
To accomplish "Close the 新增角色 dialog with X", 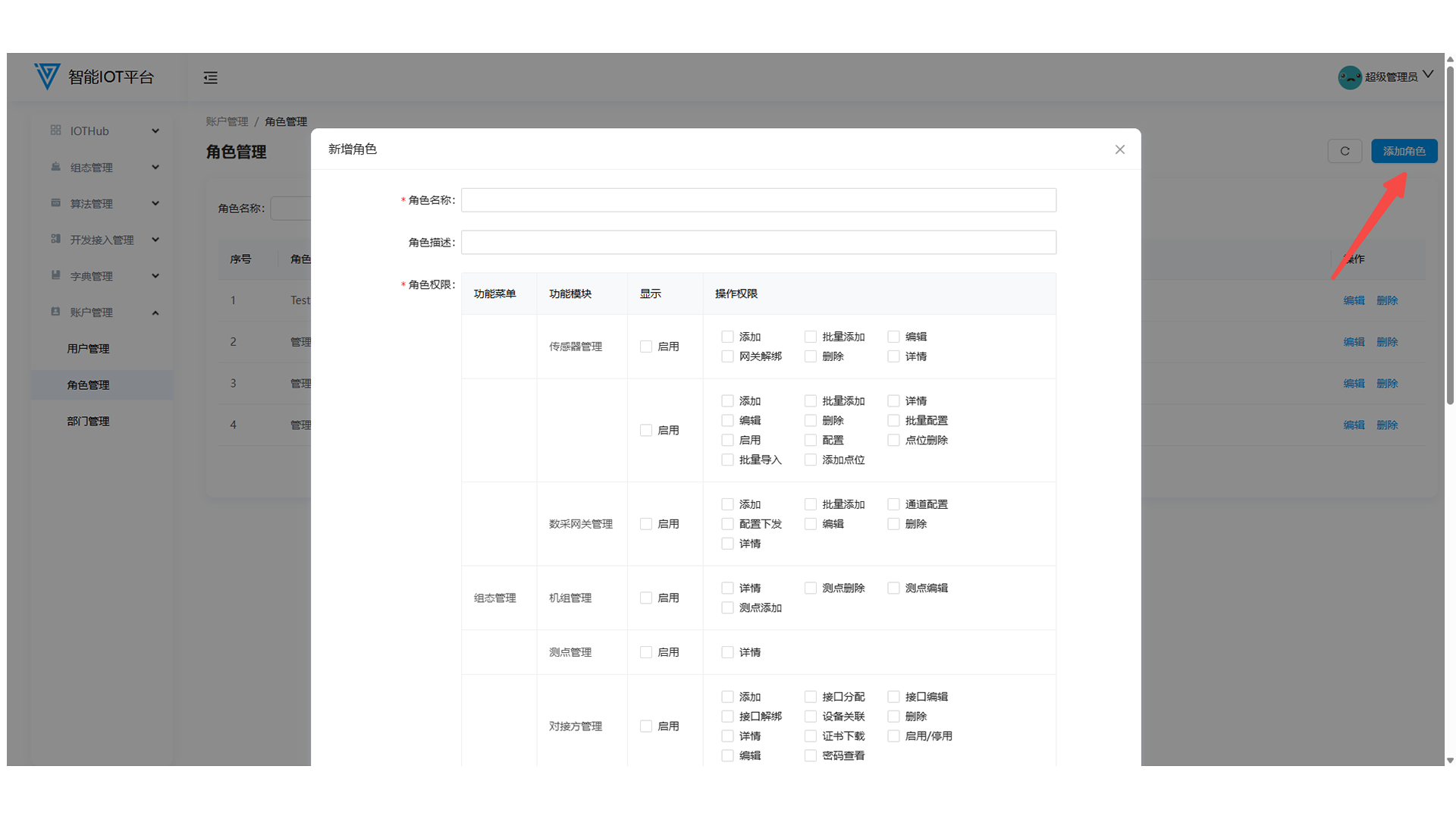I will [x=1119, y=149].
